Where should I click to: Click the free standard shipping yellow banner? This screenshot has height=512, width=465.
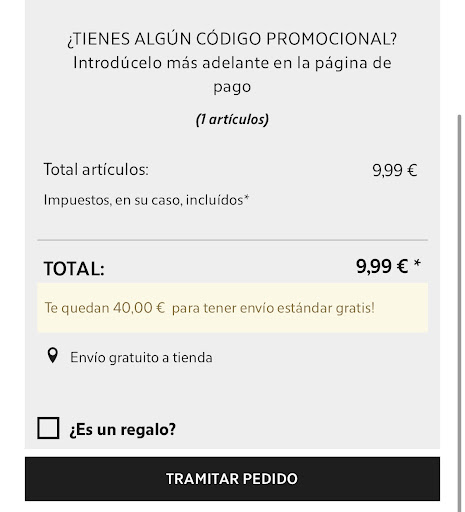[233, 308]
